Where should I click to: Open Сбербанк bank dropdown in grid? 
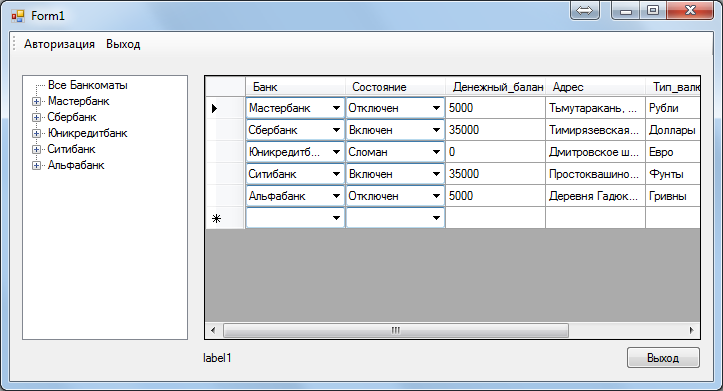tap(336, 130)
